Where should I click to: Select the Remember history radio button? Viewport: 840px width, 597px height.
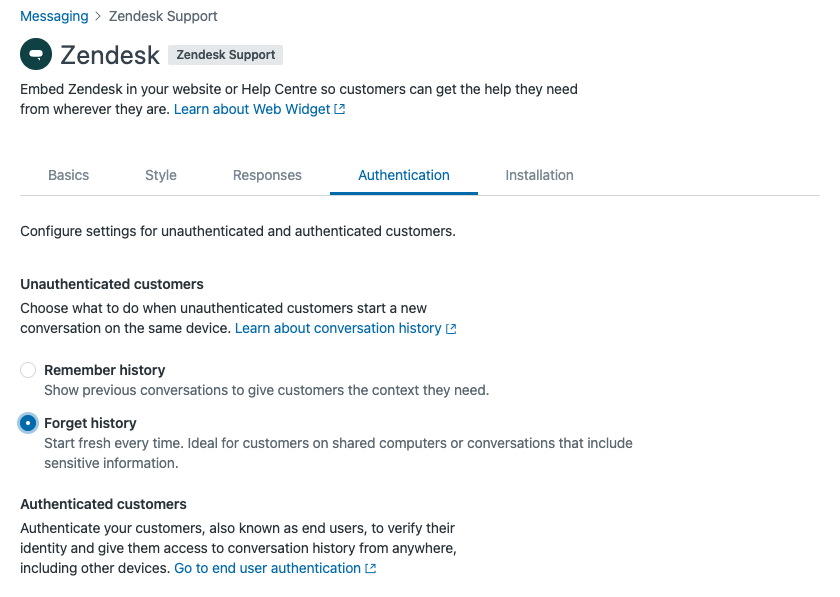click(28, 370)
